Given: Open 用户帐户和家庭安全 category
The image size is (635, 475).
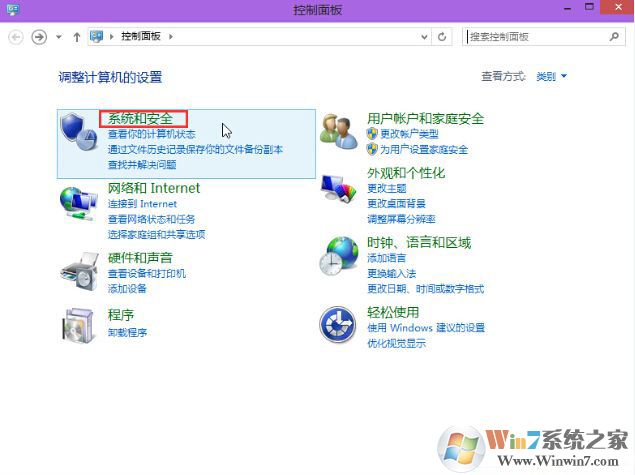Looking at the screenshot, I should tap(426, 119).
